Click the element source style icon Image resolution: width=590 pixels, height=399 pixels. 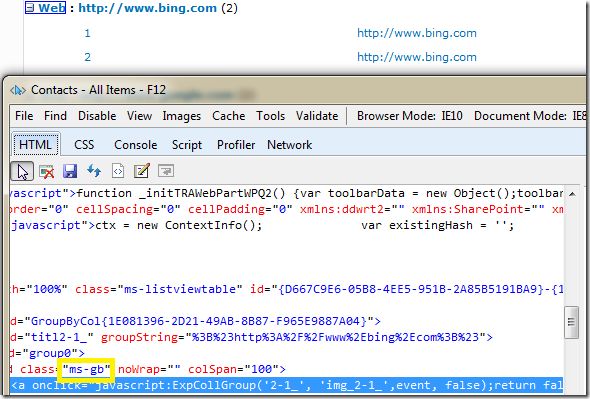pyautogui.click(x=118, y=171)
